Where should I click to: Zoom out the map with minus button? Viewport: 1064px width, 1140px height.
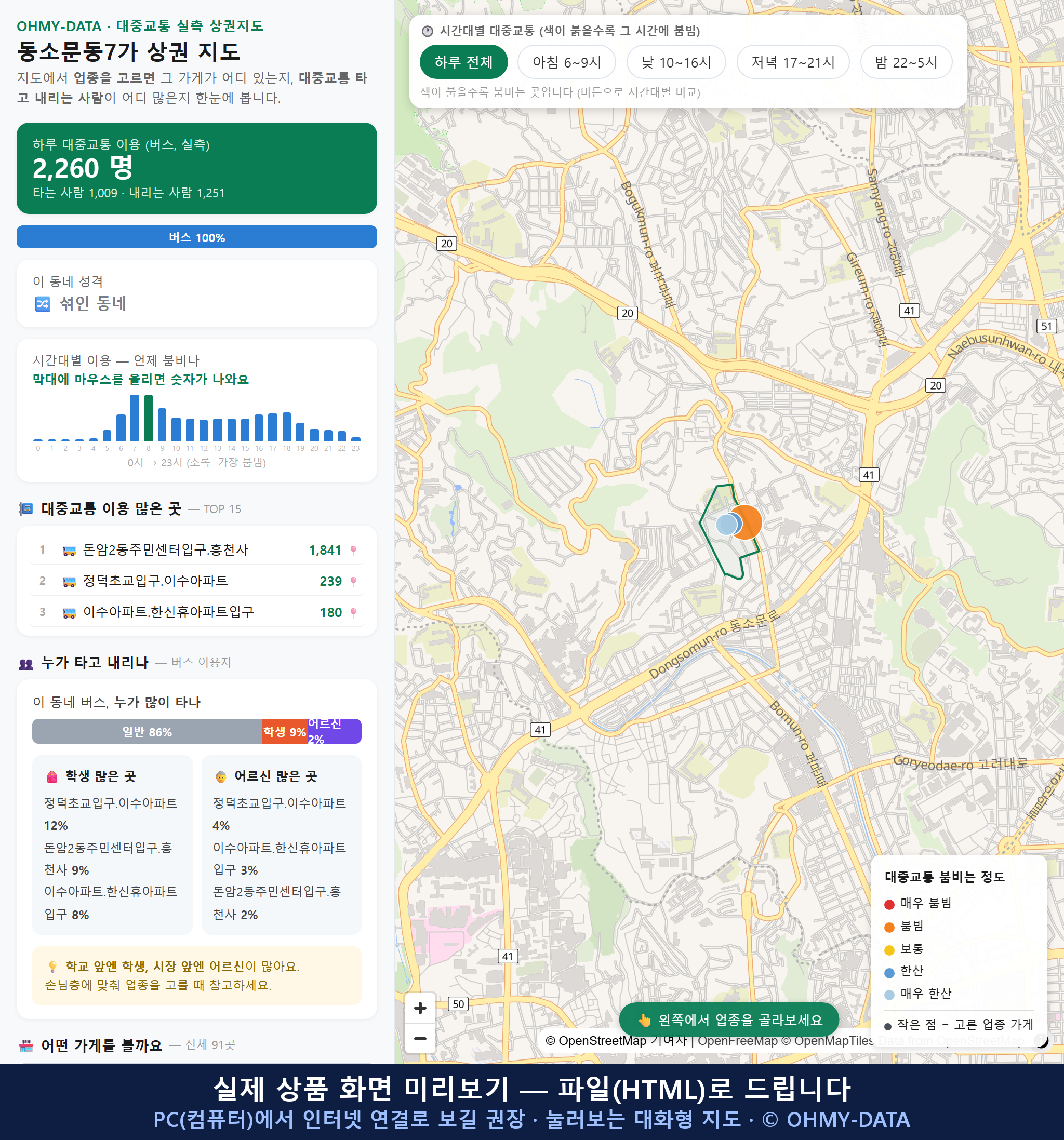click(x=420, y=1039)
